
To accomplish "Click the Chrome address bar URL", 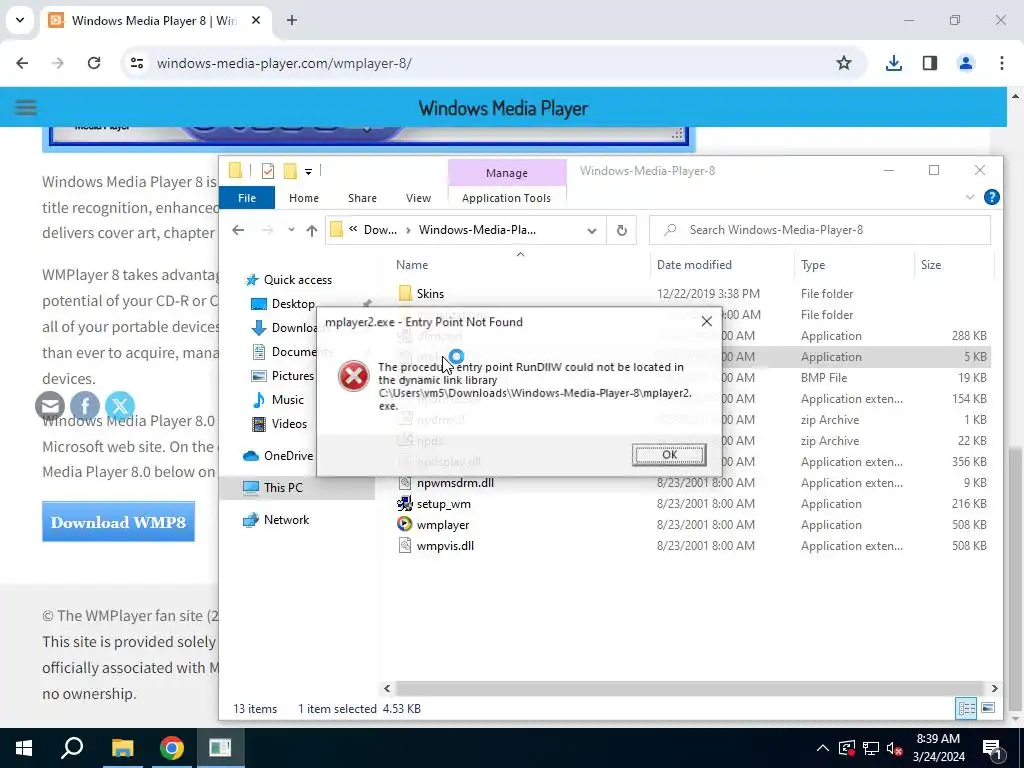I will pos(284,63).
